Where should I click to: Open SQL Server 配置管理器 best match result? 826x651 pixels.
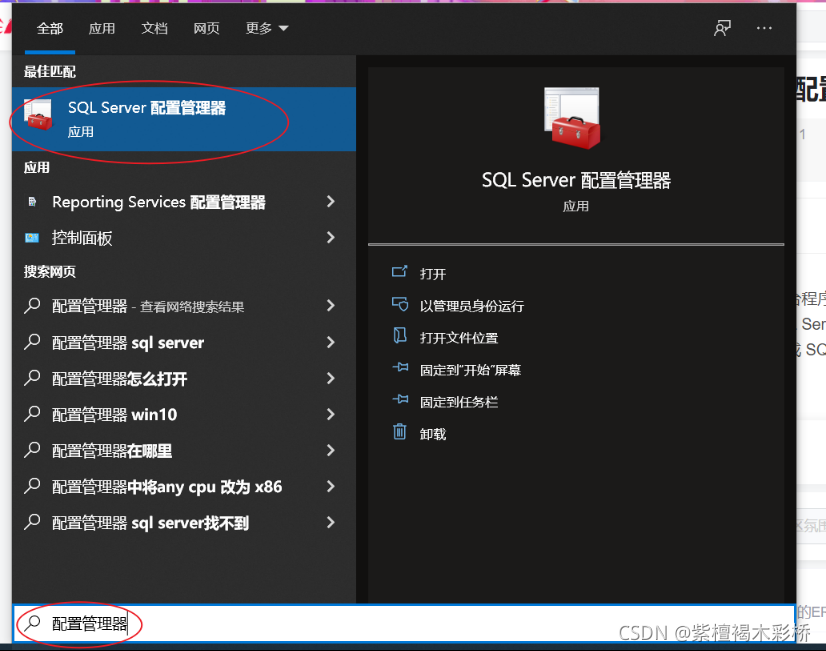tap(184, 119)
